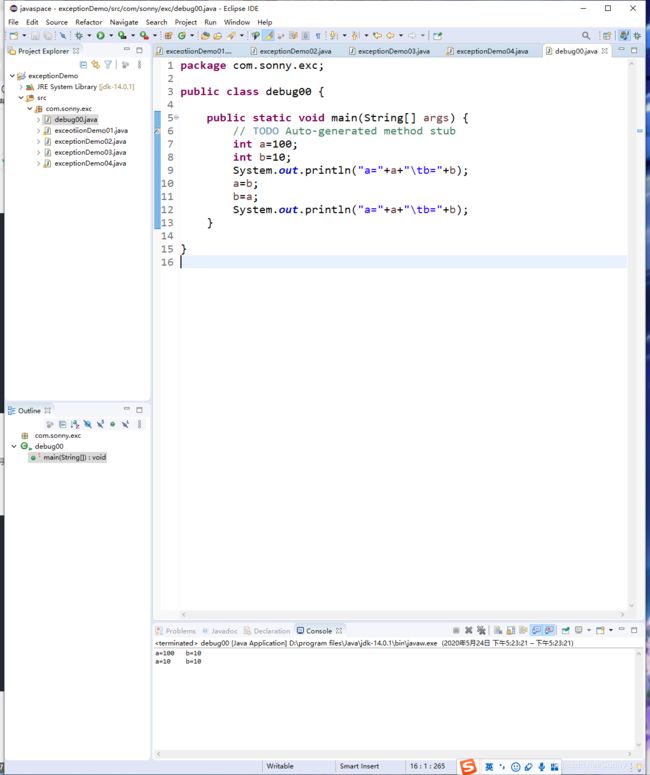Toggle Show Whitespace Characters pilcrow icon
The height and width of the screenshot is (775, 650).
[x=318, y=36]
